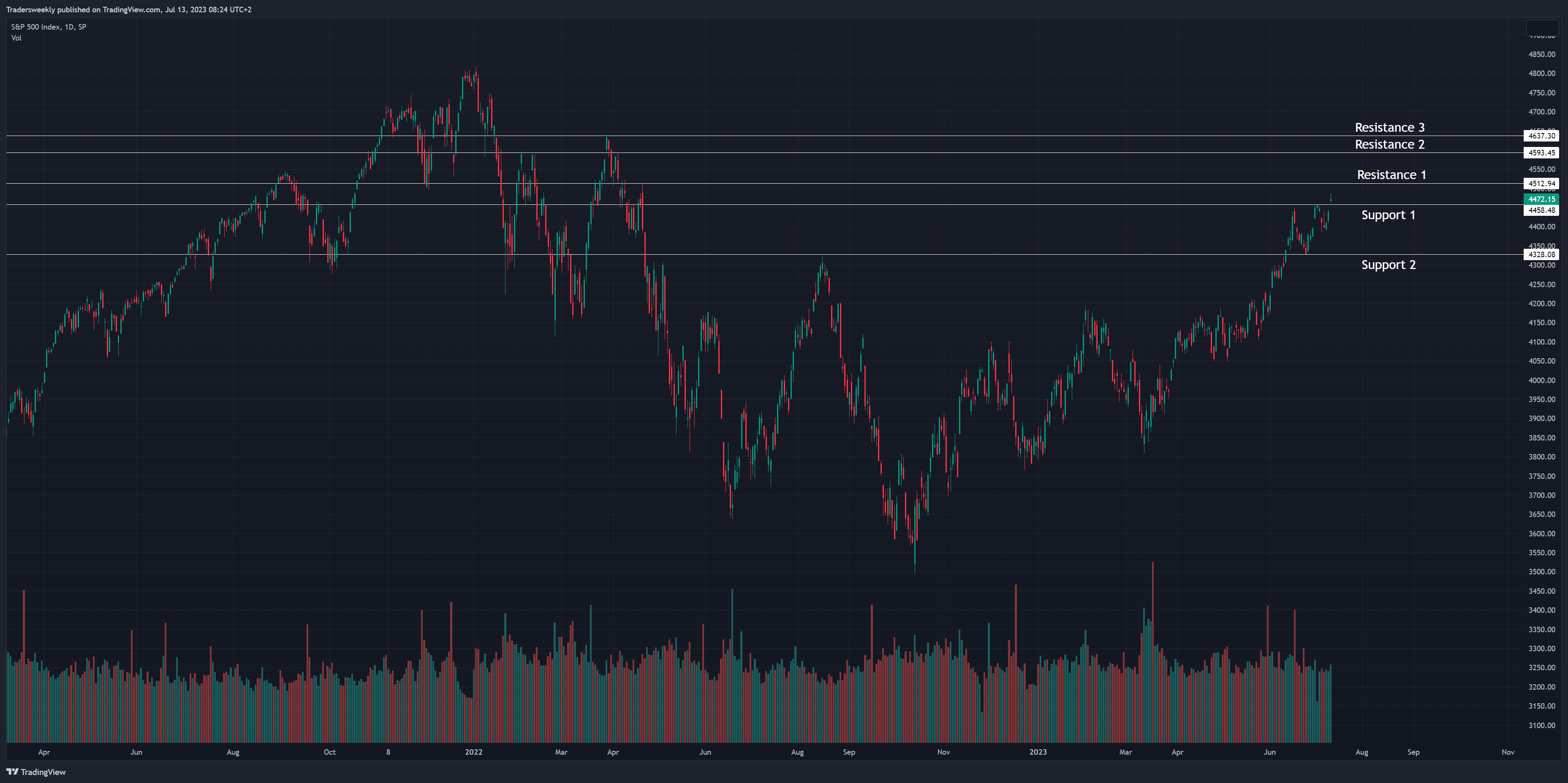Click the Oct label on time axis

(329, 752)
